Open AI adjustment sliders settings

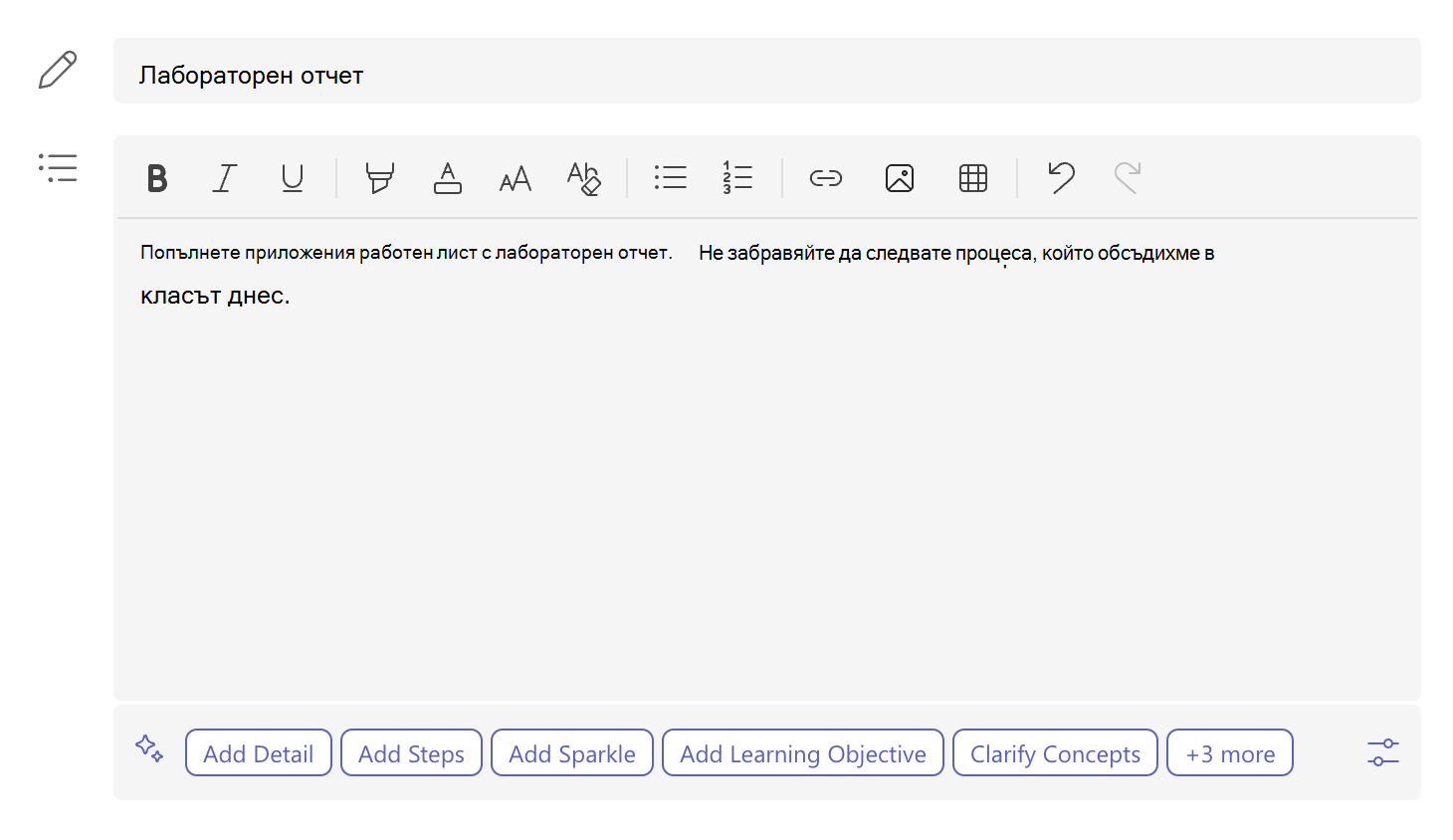coord(1383,752)
